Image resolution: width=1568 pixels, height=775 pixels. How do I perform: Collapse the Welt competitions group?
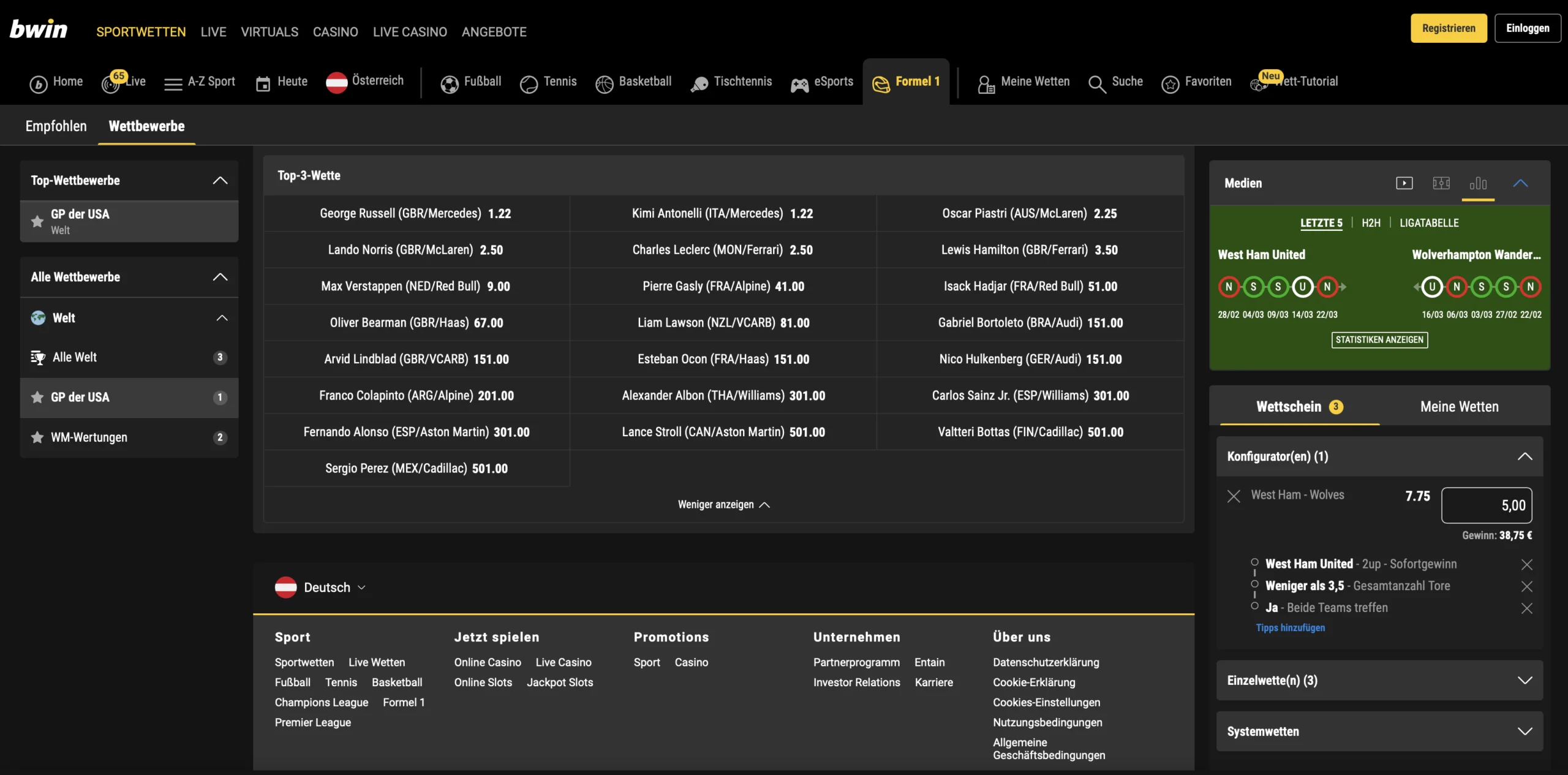222,318
